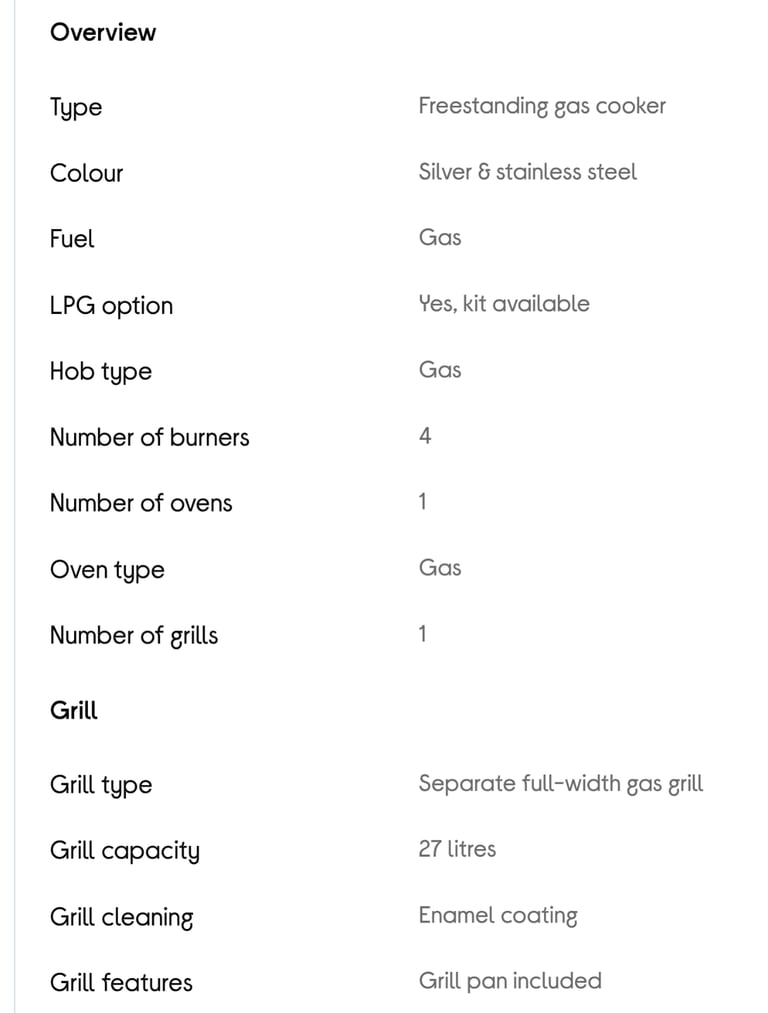Select the Grill pan included text
Viewport: 768px width, 1013px height.
click(x=510, y=981)
